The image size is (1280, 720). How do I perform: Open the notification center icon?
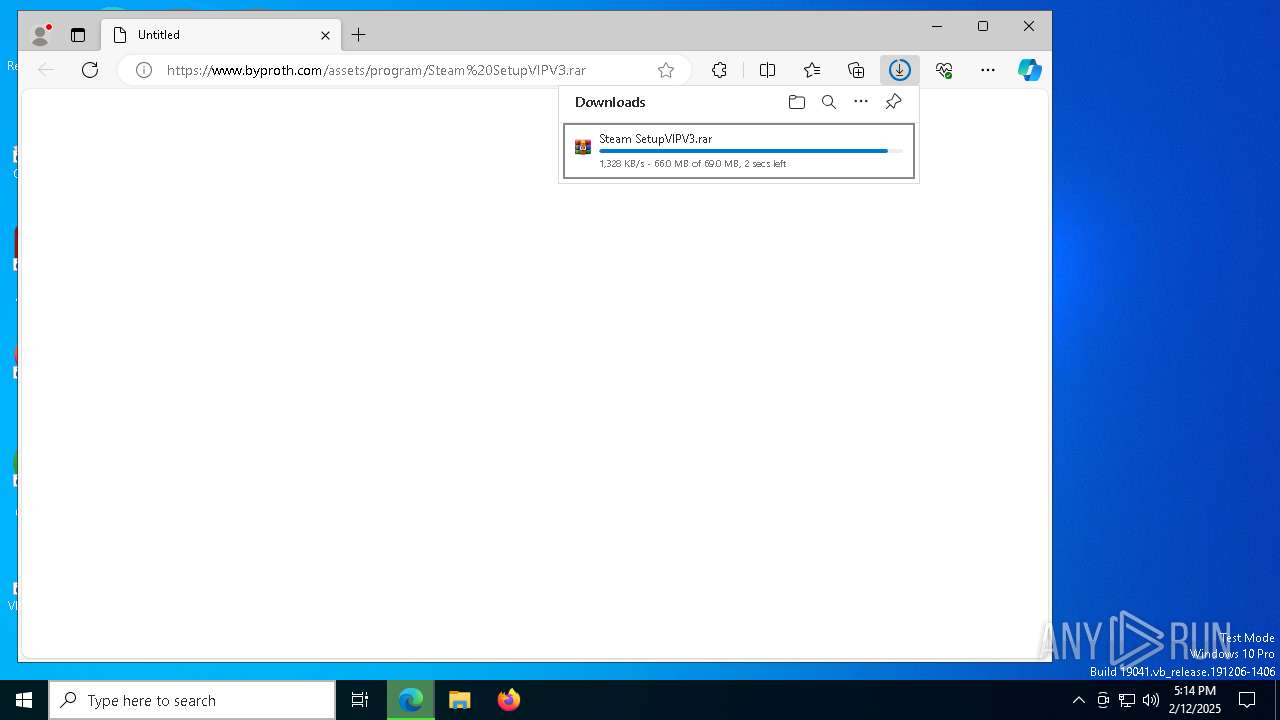[x=1247, y=700]
